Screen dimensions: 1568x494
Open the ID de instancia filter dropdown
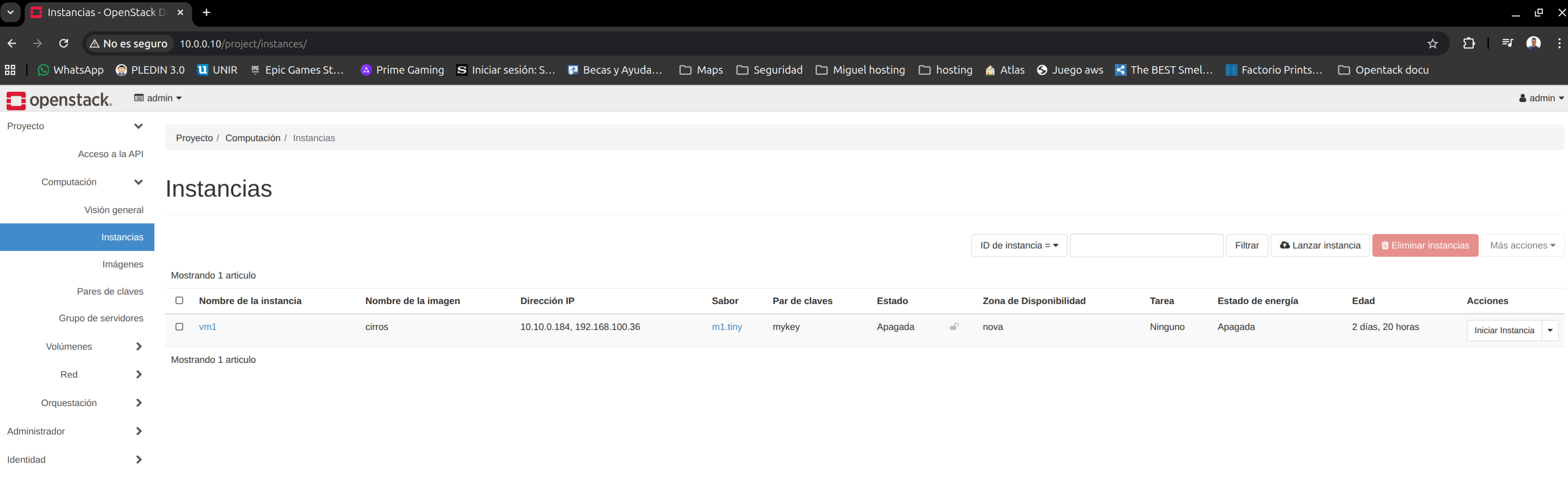pyautogui.click(x=1018, y=246)
